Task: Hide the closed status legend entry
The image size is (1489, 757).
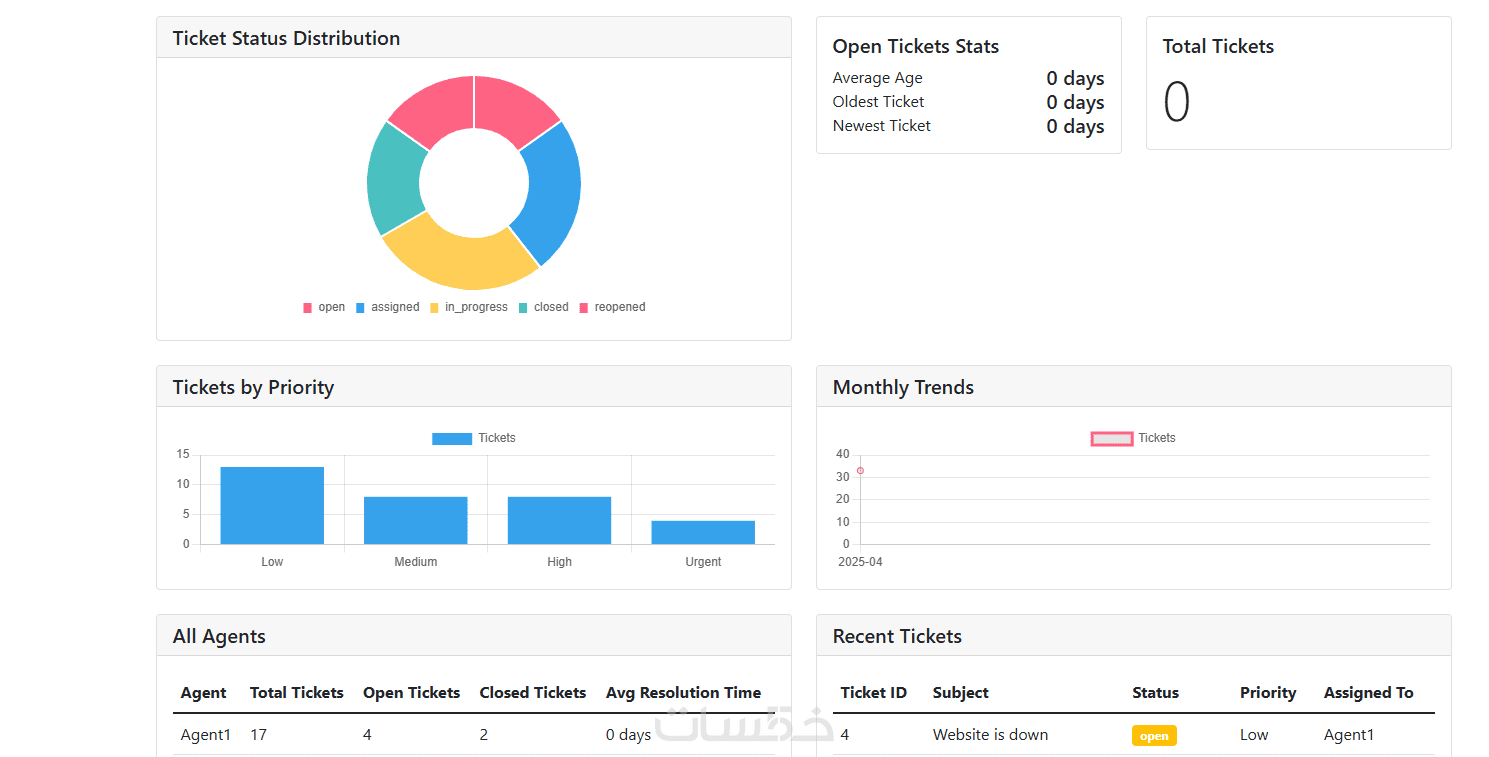Action: 544,307
